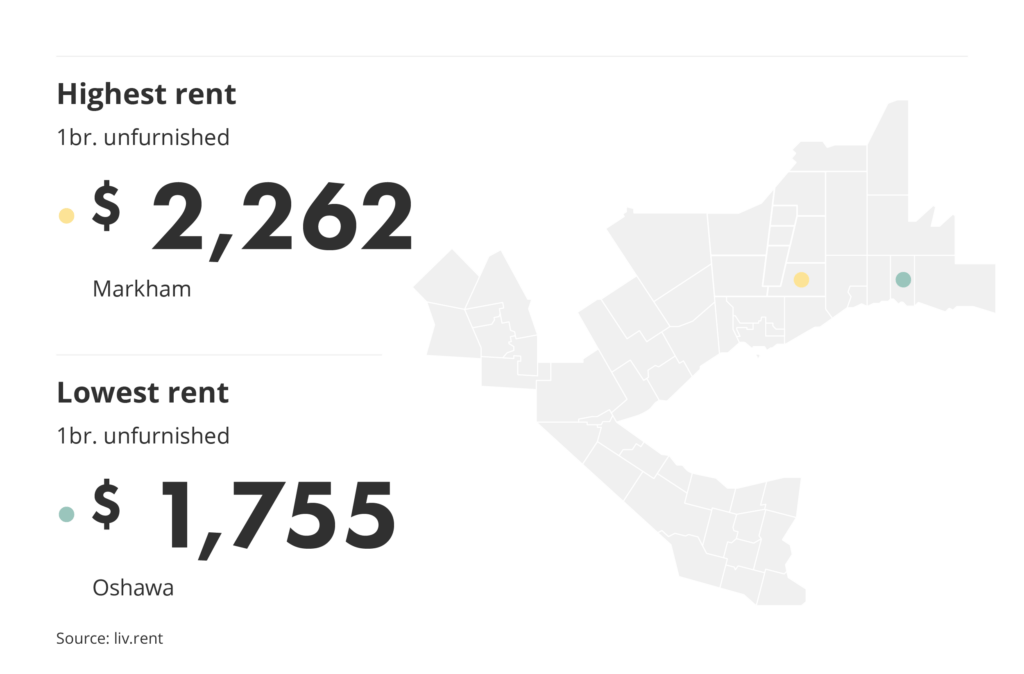Screen dimensions: 1024x674
Task: Click the Markham city label
Action: point(141,289)
